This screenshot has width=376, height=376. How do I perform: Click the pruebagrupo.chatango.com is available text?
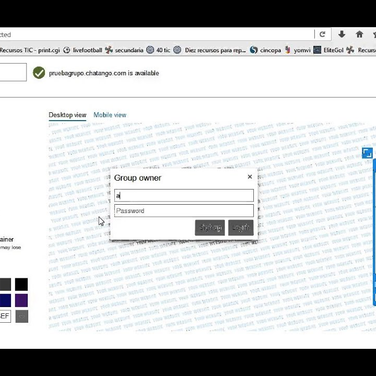click(x=104, y=73)
